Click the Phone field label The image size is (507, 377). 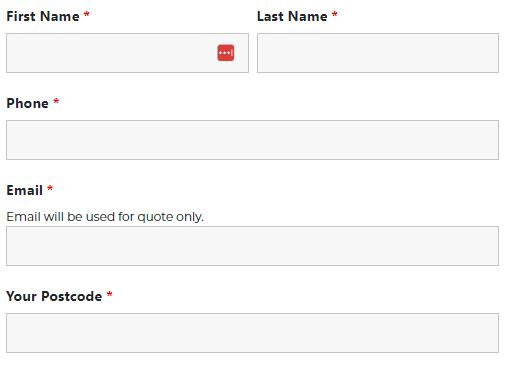pos(28,103)
